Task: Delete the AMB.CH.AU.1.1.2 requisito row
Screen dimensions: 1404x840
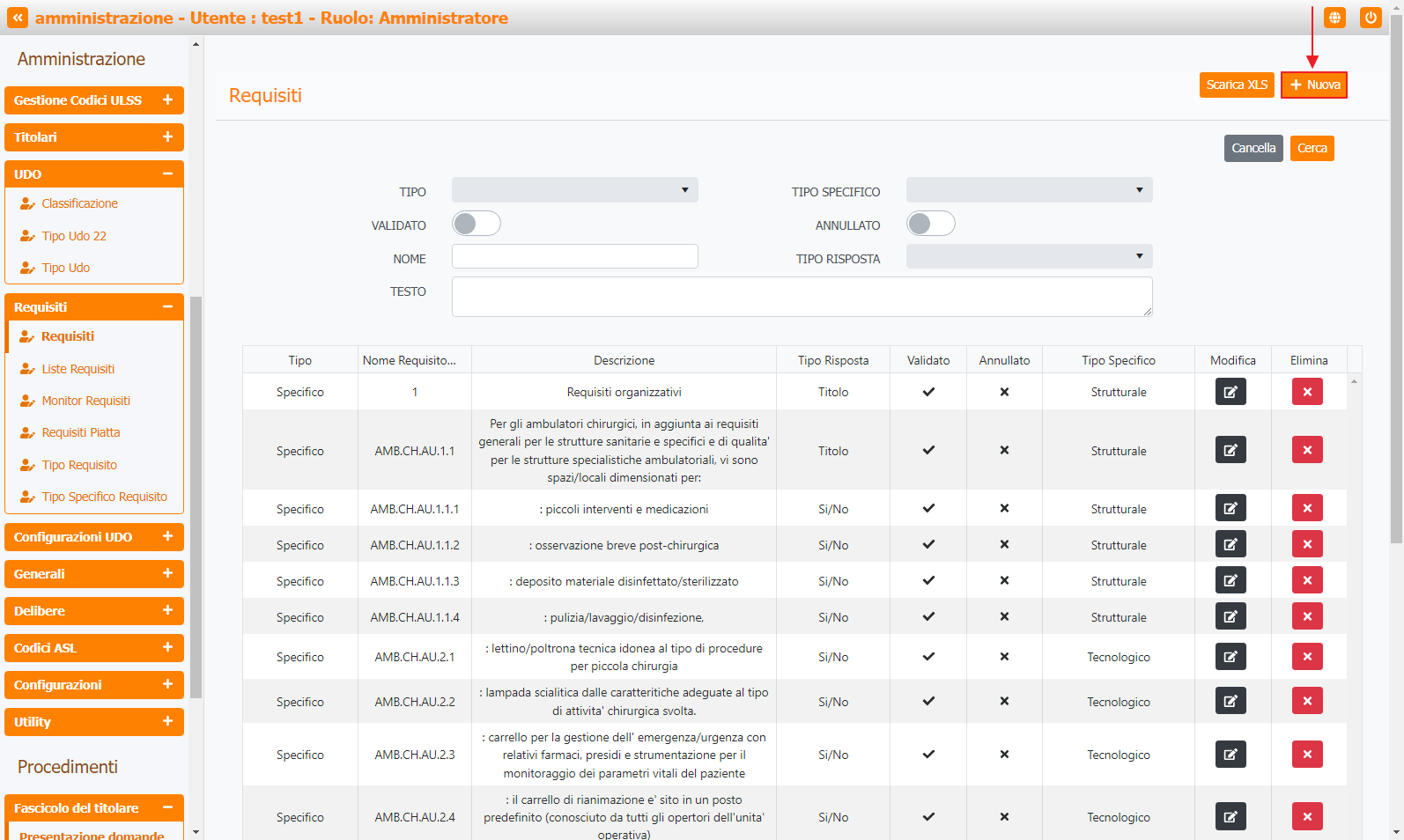Action: (x=1306, y=544)
